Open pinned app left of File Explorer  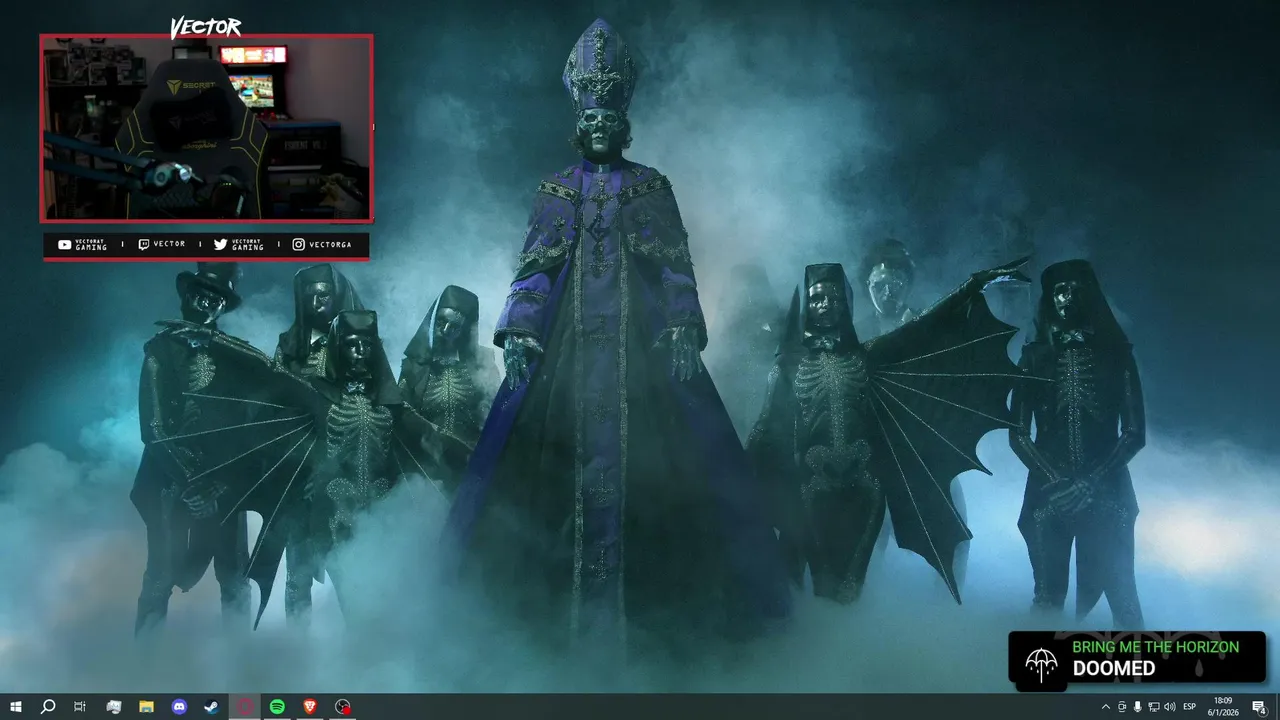click(x=113, y=707)
